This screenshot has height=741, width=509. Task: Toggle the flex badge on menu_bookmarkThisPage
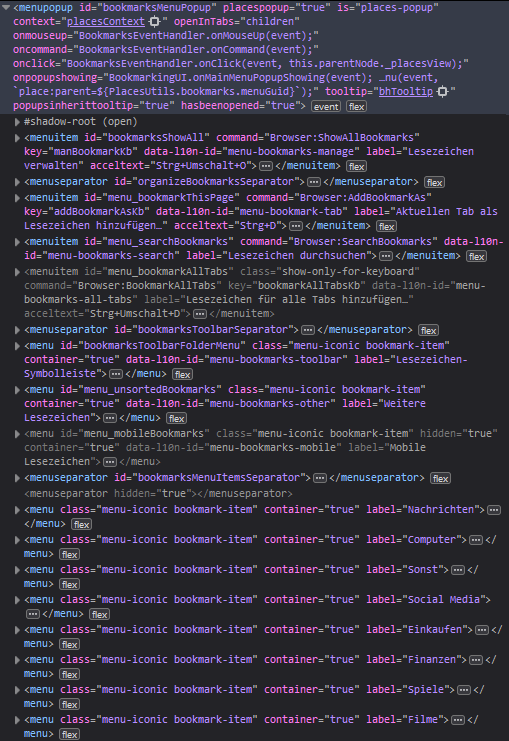(x=386, y=226)
